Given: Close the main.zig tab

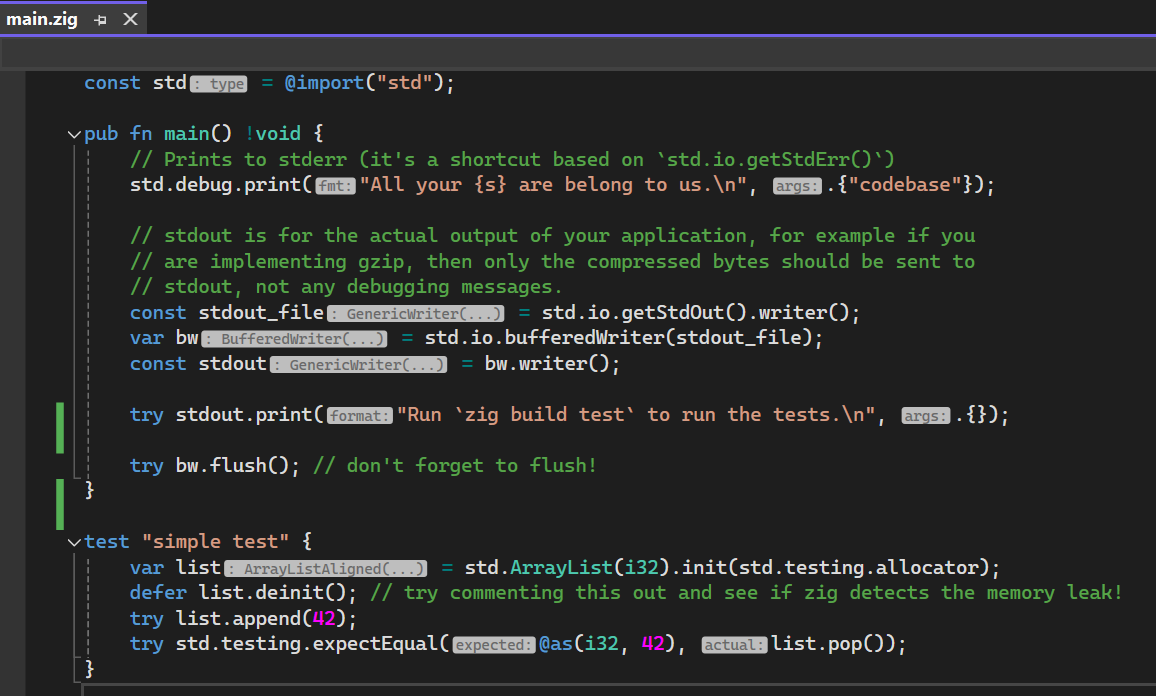Looking at the screenshot, I should point(130,20).
